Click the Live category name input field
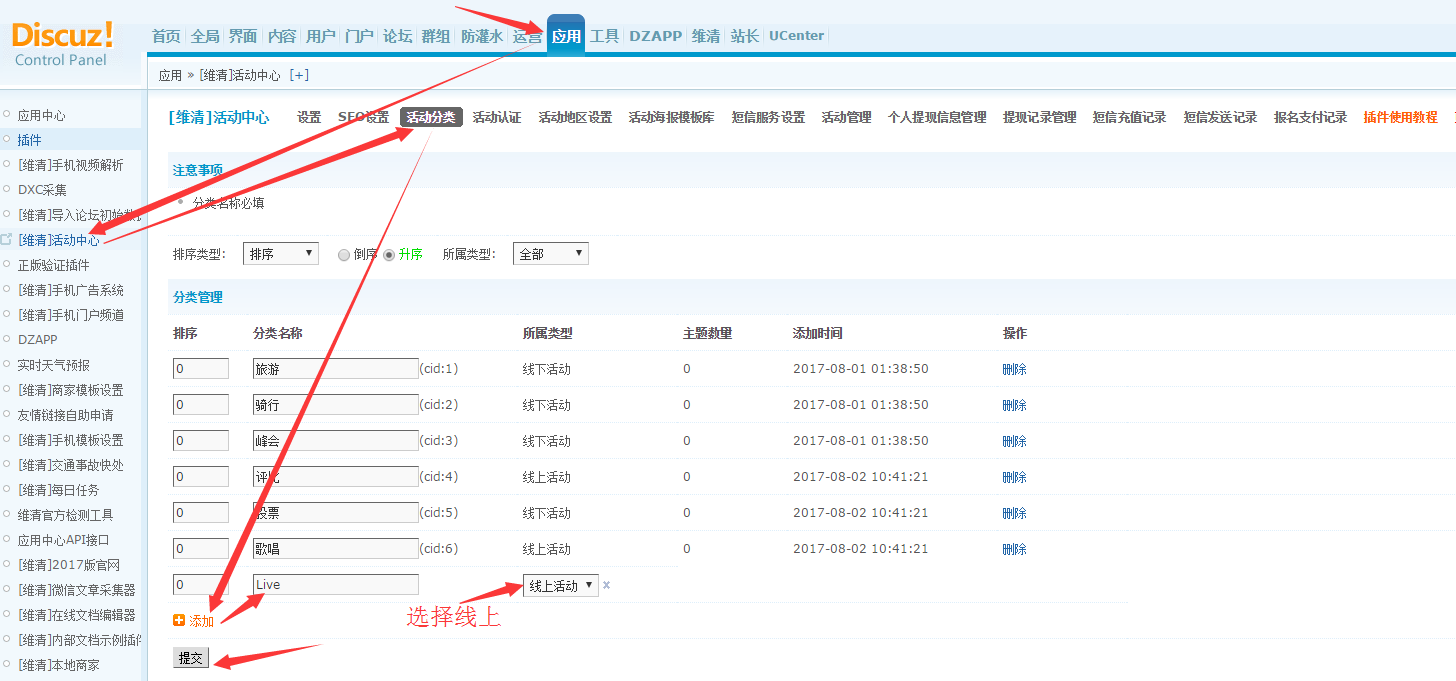 click(335, 585)
